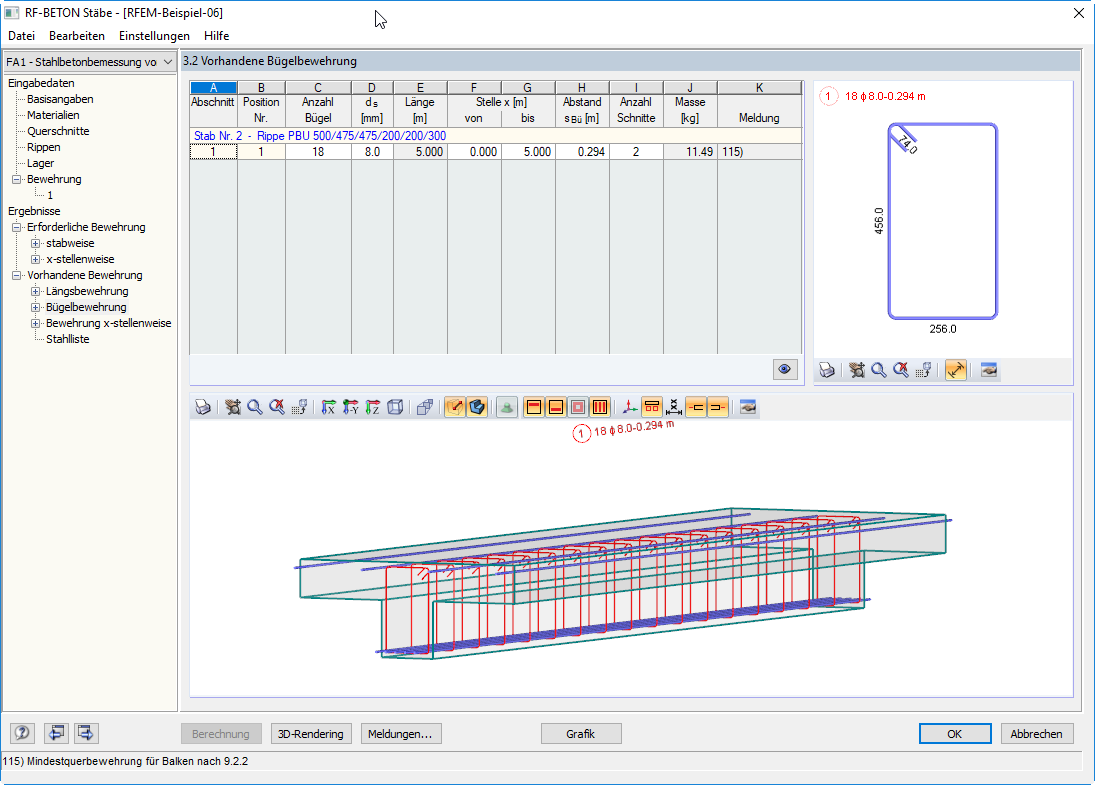Click the stacked boxes perspective icon
The height and width of the screenshot is (785, 1095).
[425, 407]
